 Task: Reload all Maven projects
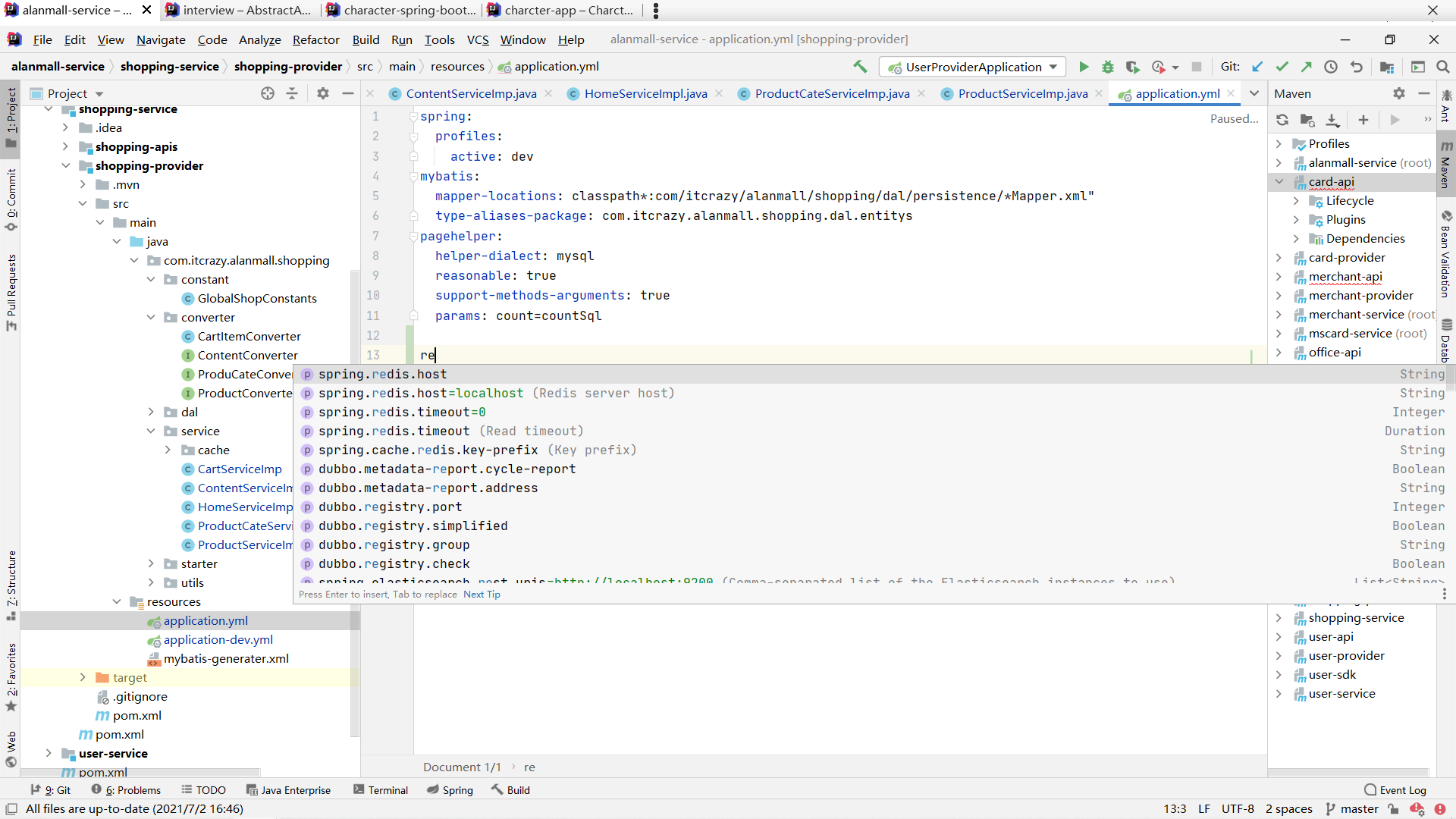pos(1282,120)
